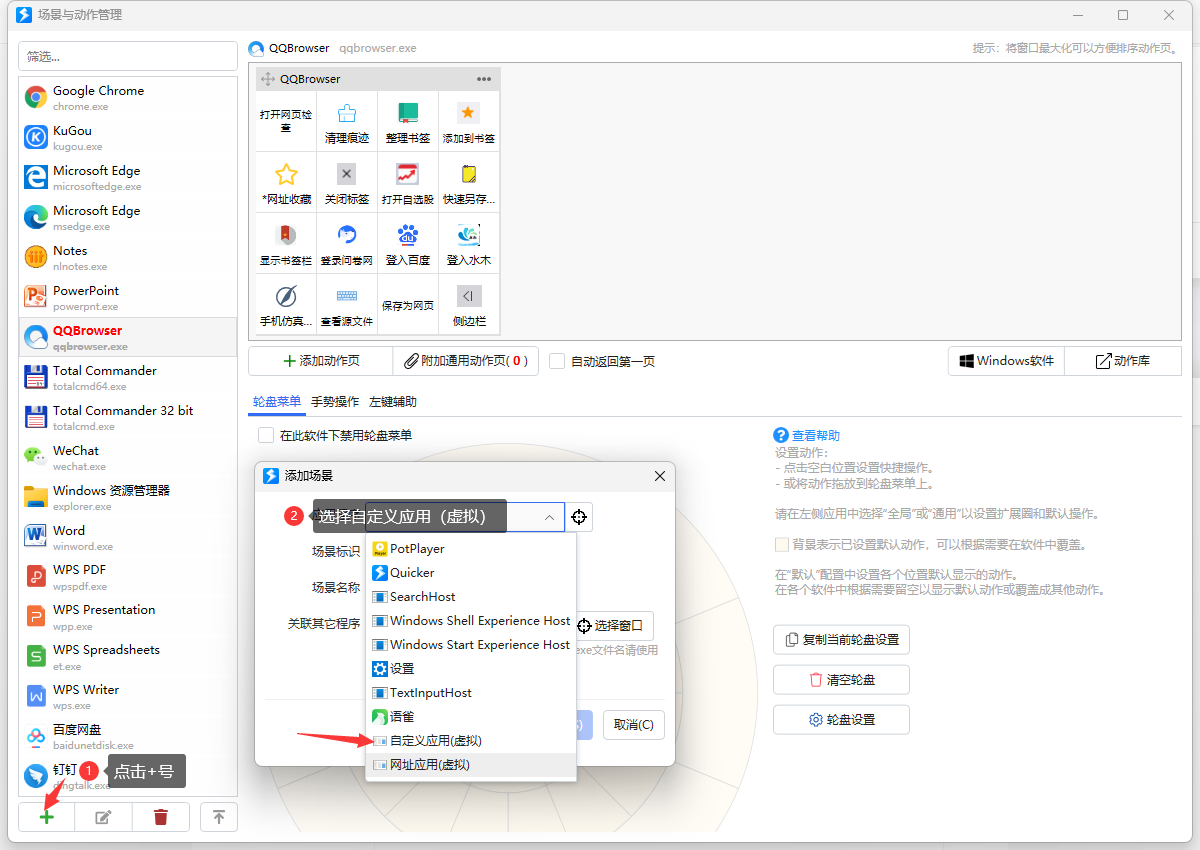Click the 显示书签栏 action icon
Viewport: 1200px width, 850px height.
coord(286,235)
